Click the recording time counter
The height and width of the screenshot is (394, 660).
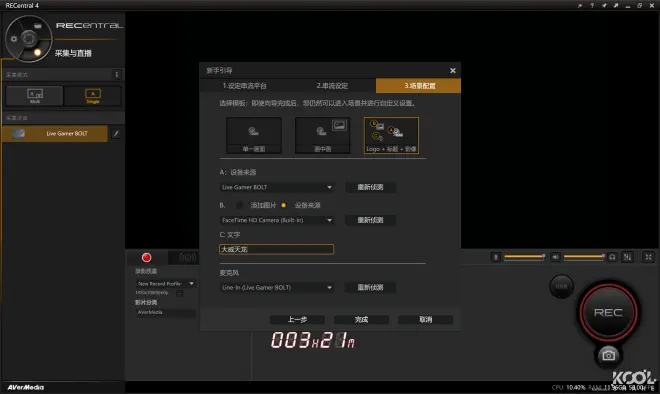[313, 340]
